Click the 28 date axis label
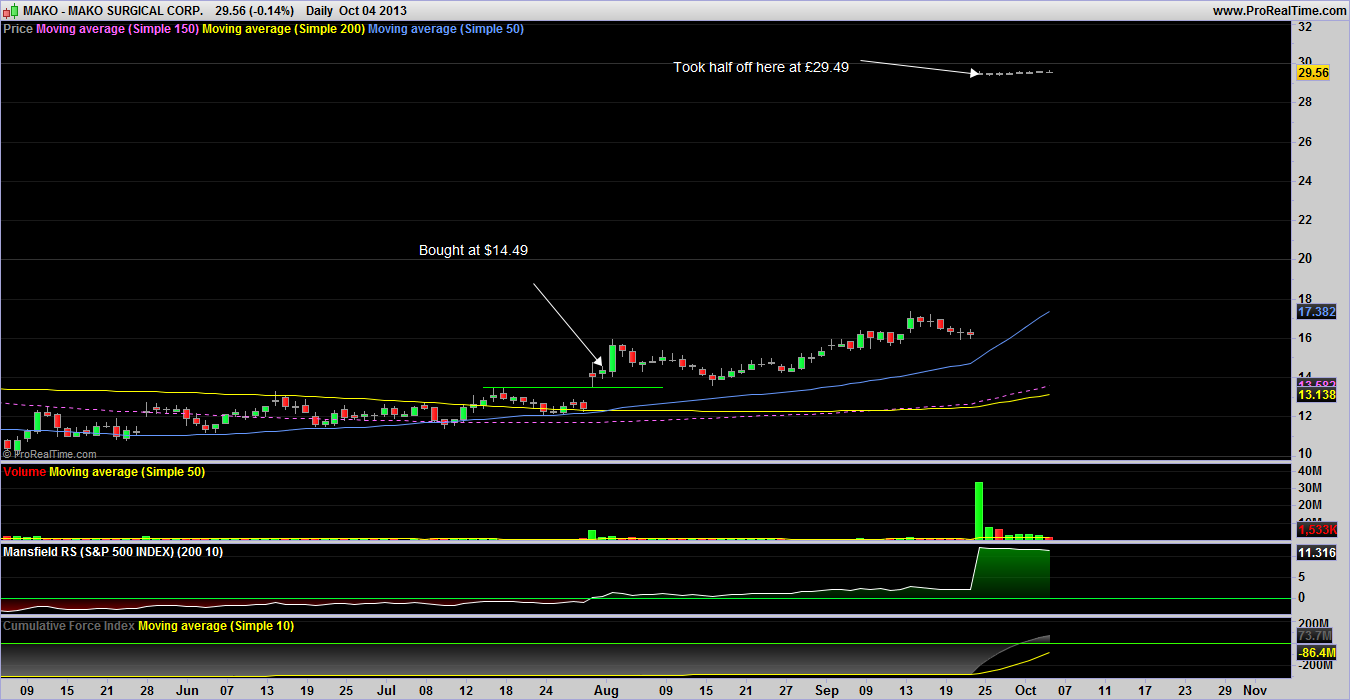The height and width of the screenshot is (700, 1350). point(147,690)
